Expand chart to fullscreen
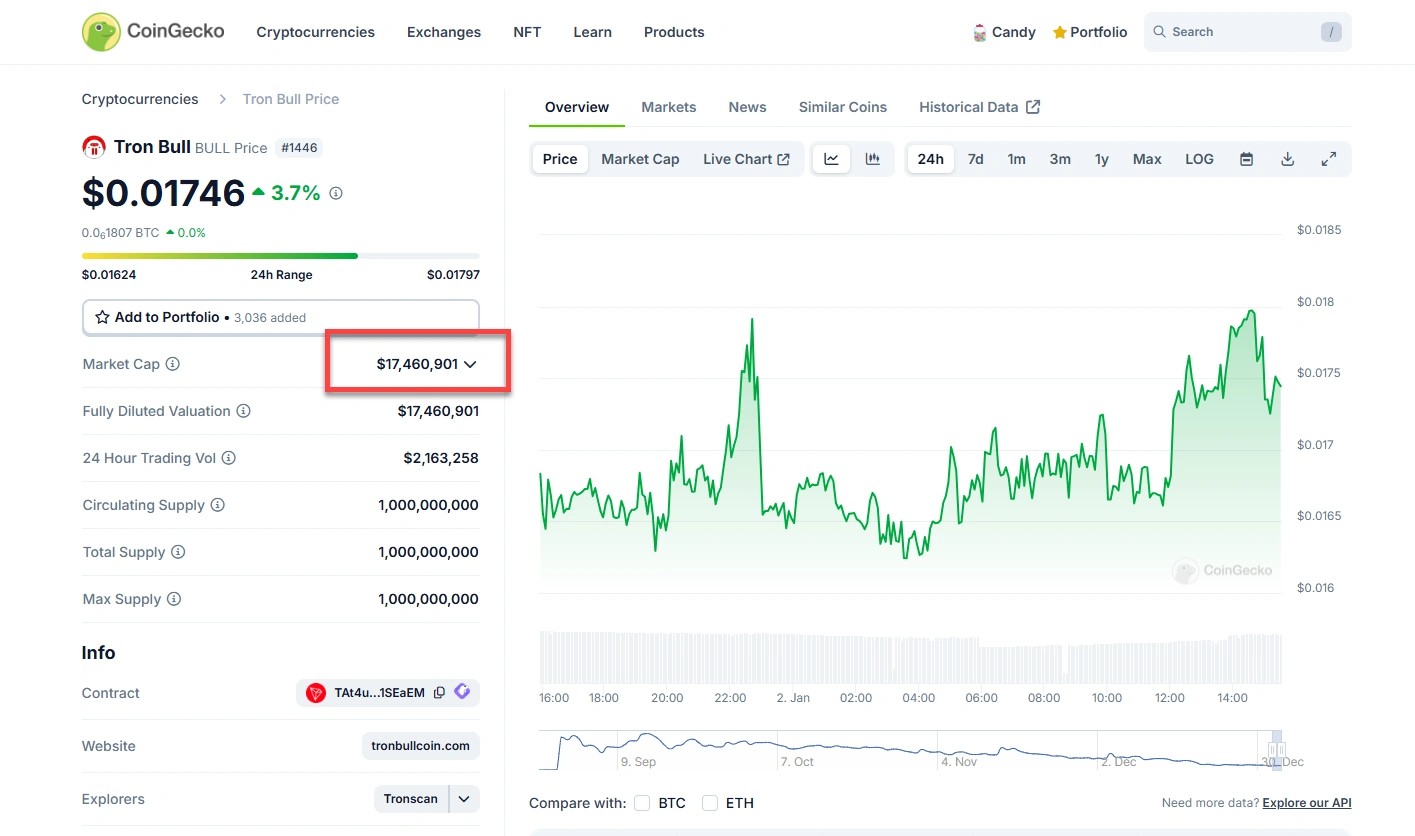 [1329, 159]
